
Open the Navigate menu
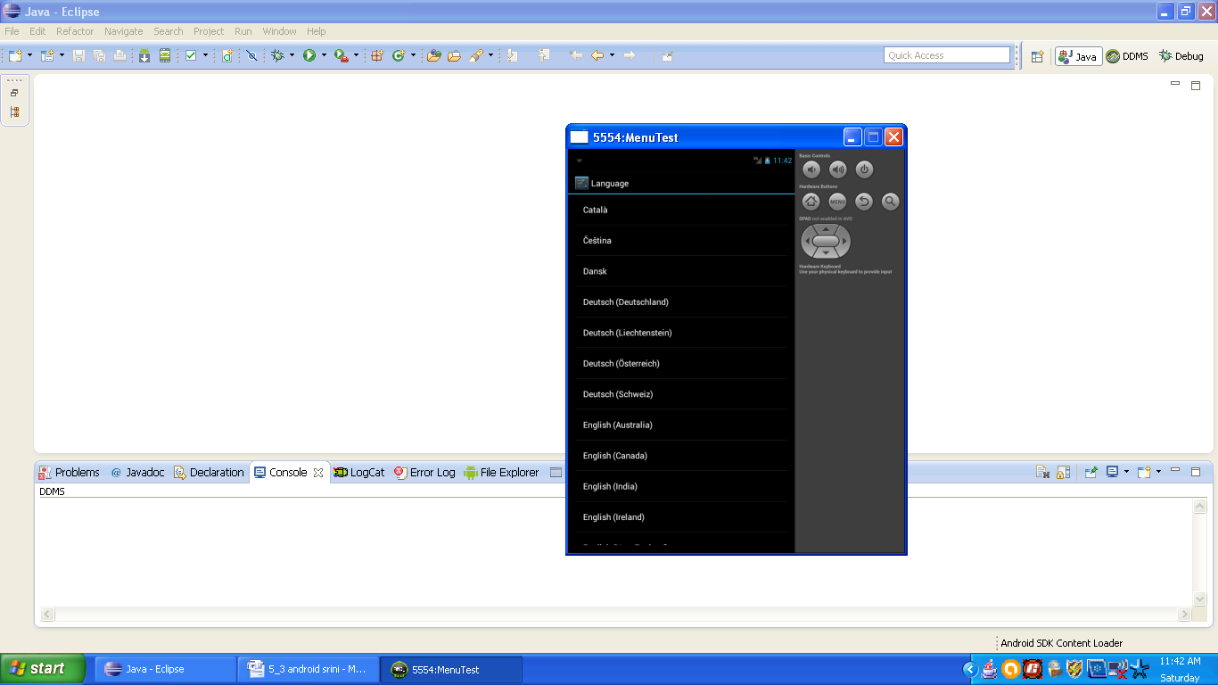124,31
